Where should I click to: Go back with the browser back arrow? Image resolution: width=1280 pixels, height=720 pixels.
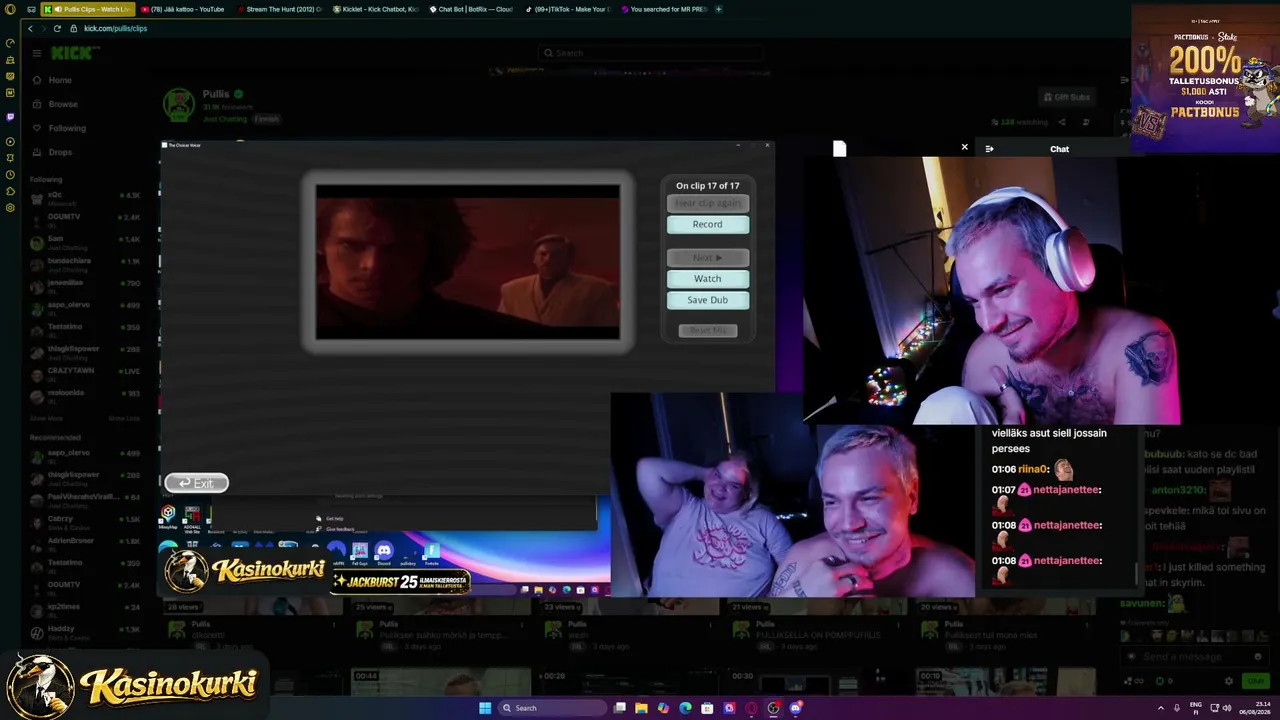pos(30,28)
